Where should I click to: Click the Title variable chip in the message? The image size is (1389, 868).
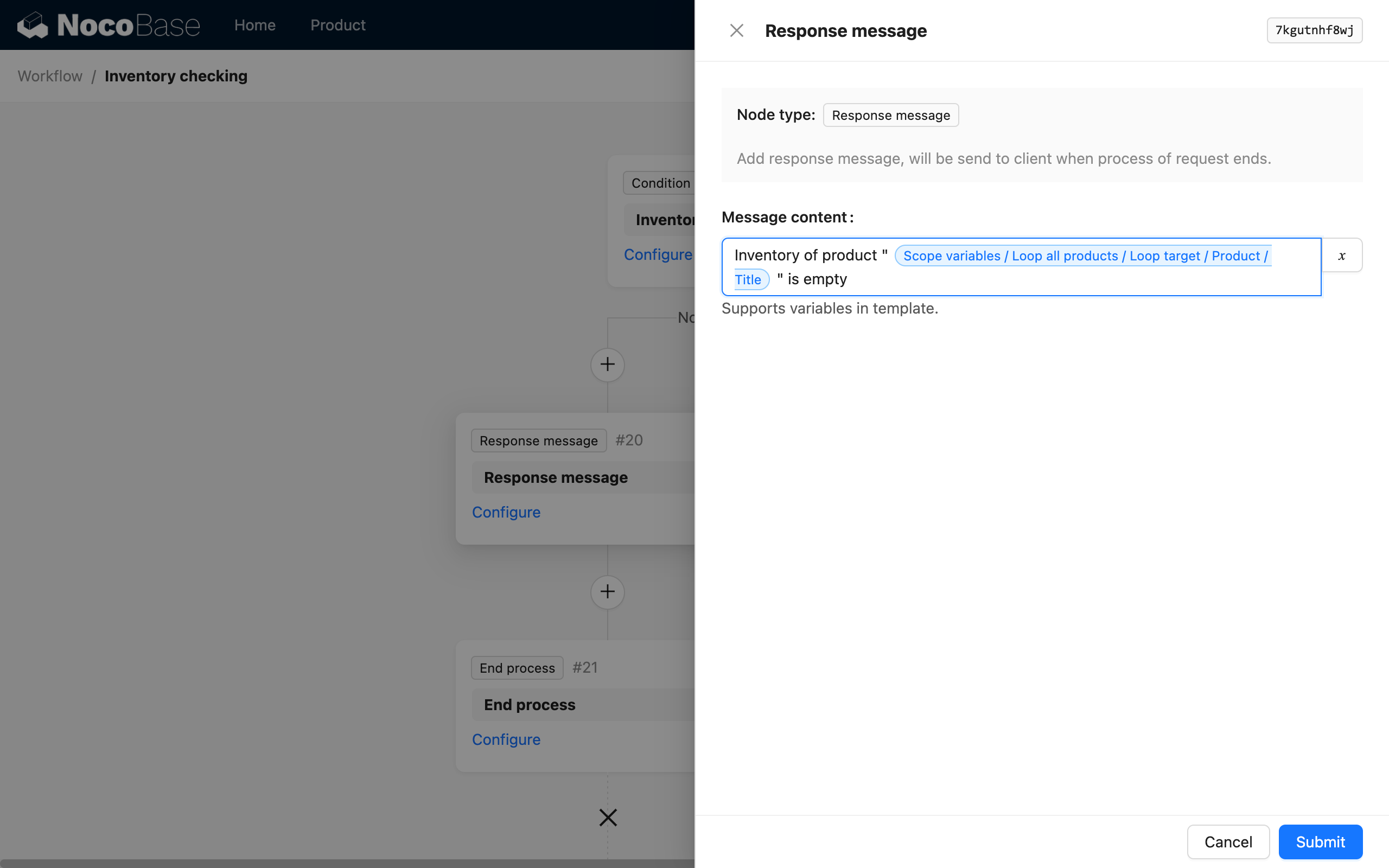[x=749, y=279]
